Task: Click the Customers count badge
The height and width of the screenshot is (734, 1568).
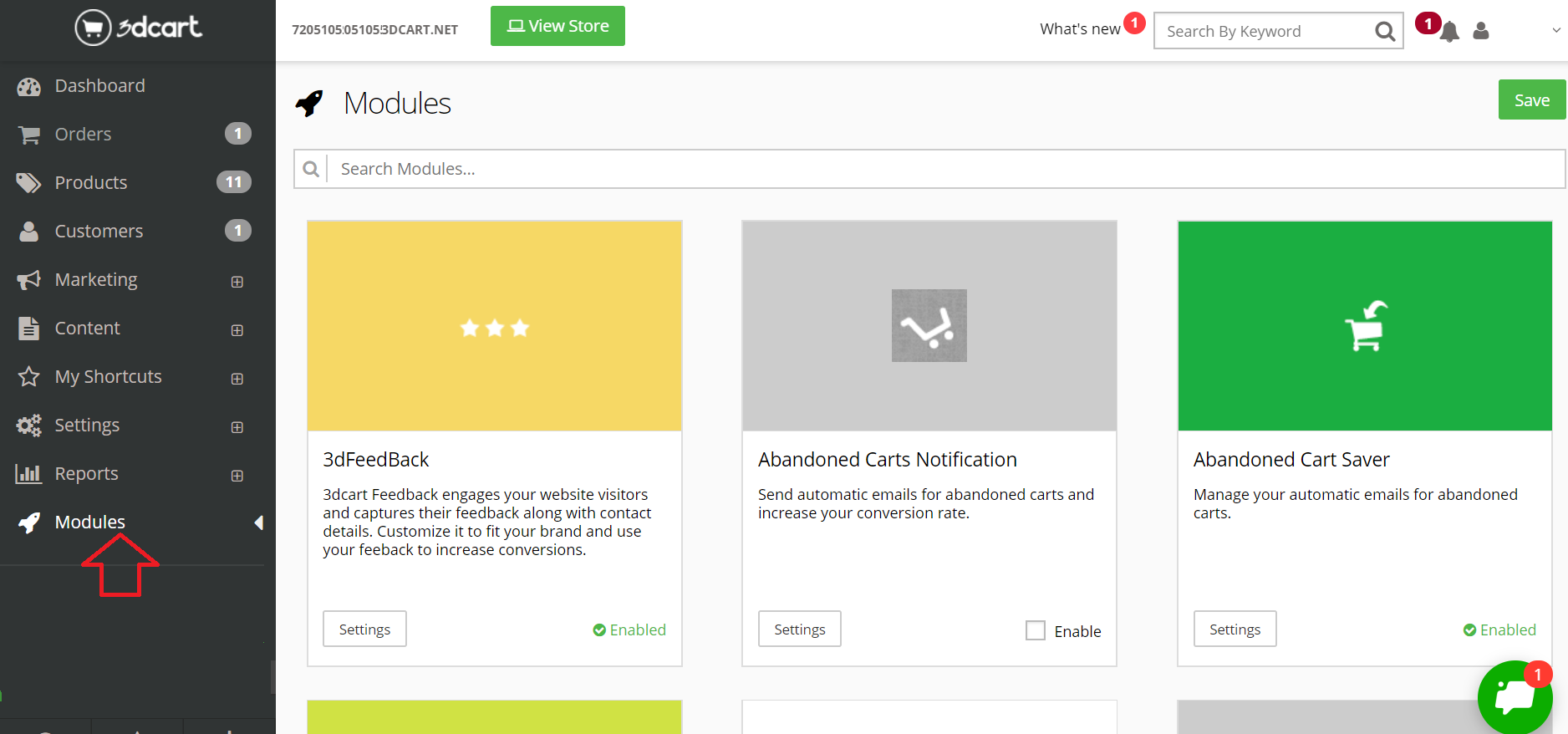Action: coord(238,231)
